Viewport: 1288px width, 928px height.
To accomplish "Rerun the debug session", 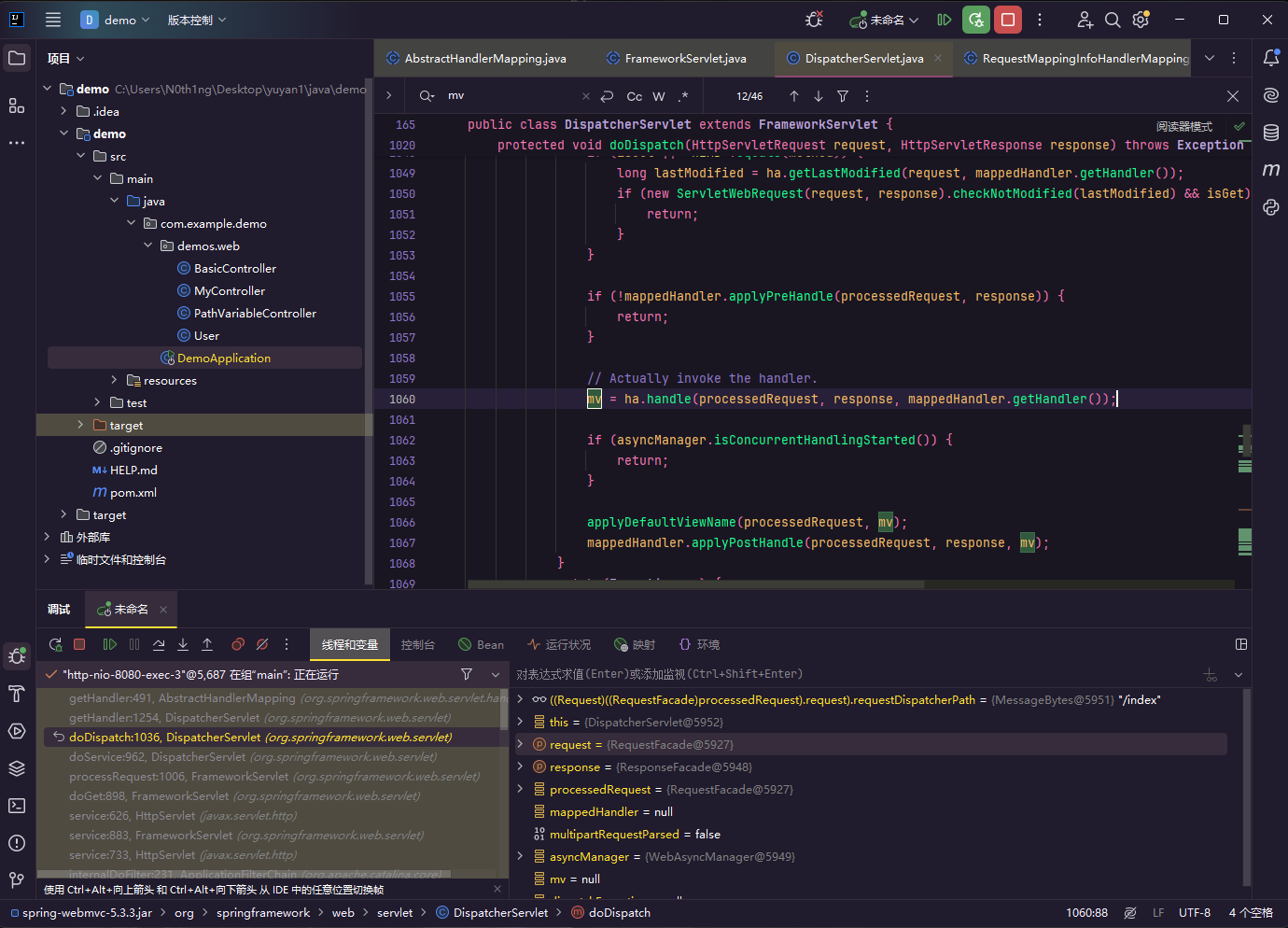I will point(56,644).
